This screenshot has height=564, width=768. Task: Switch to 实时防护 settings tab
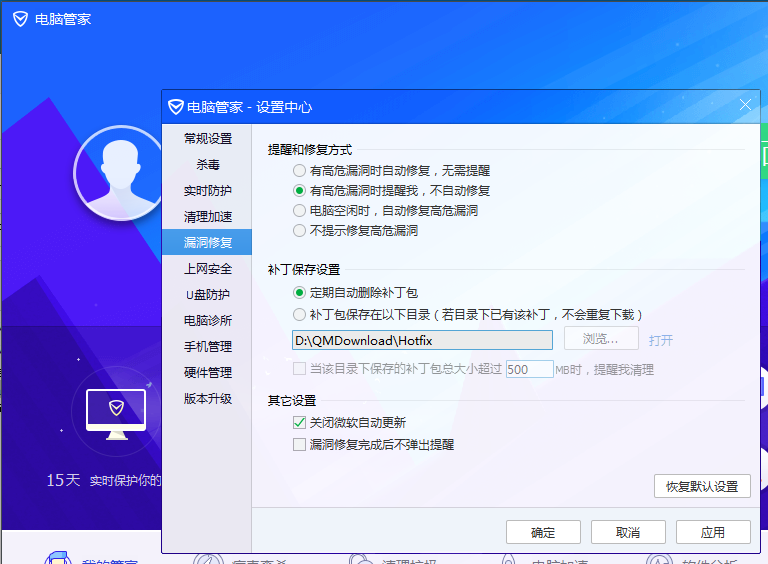point(207,190)
